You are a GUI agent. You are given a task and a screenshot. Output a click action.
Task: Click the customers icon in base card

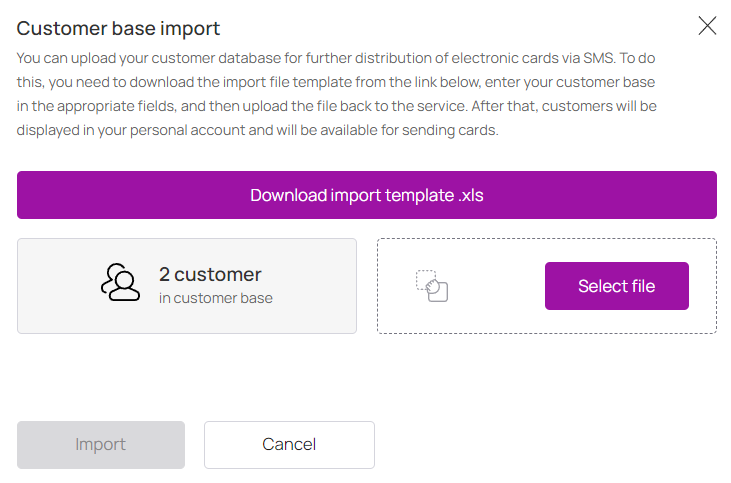point(121,283)
